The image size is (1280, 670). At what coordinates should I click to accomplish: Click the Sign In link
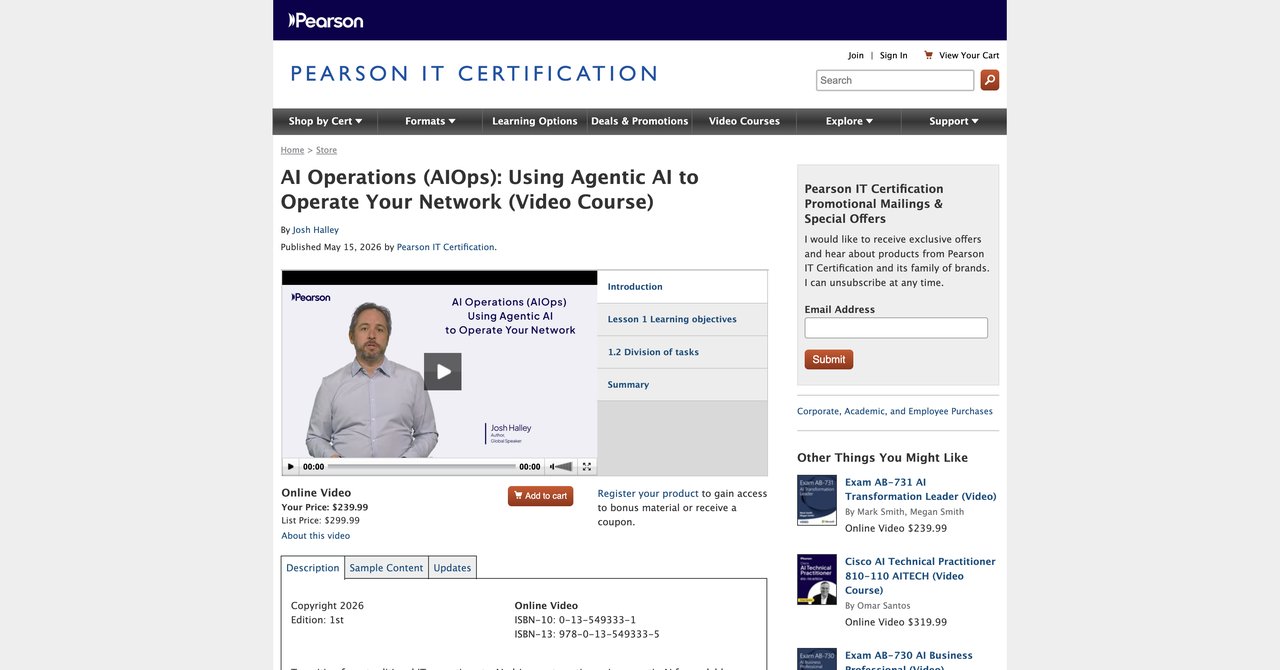[894, 55]
